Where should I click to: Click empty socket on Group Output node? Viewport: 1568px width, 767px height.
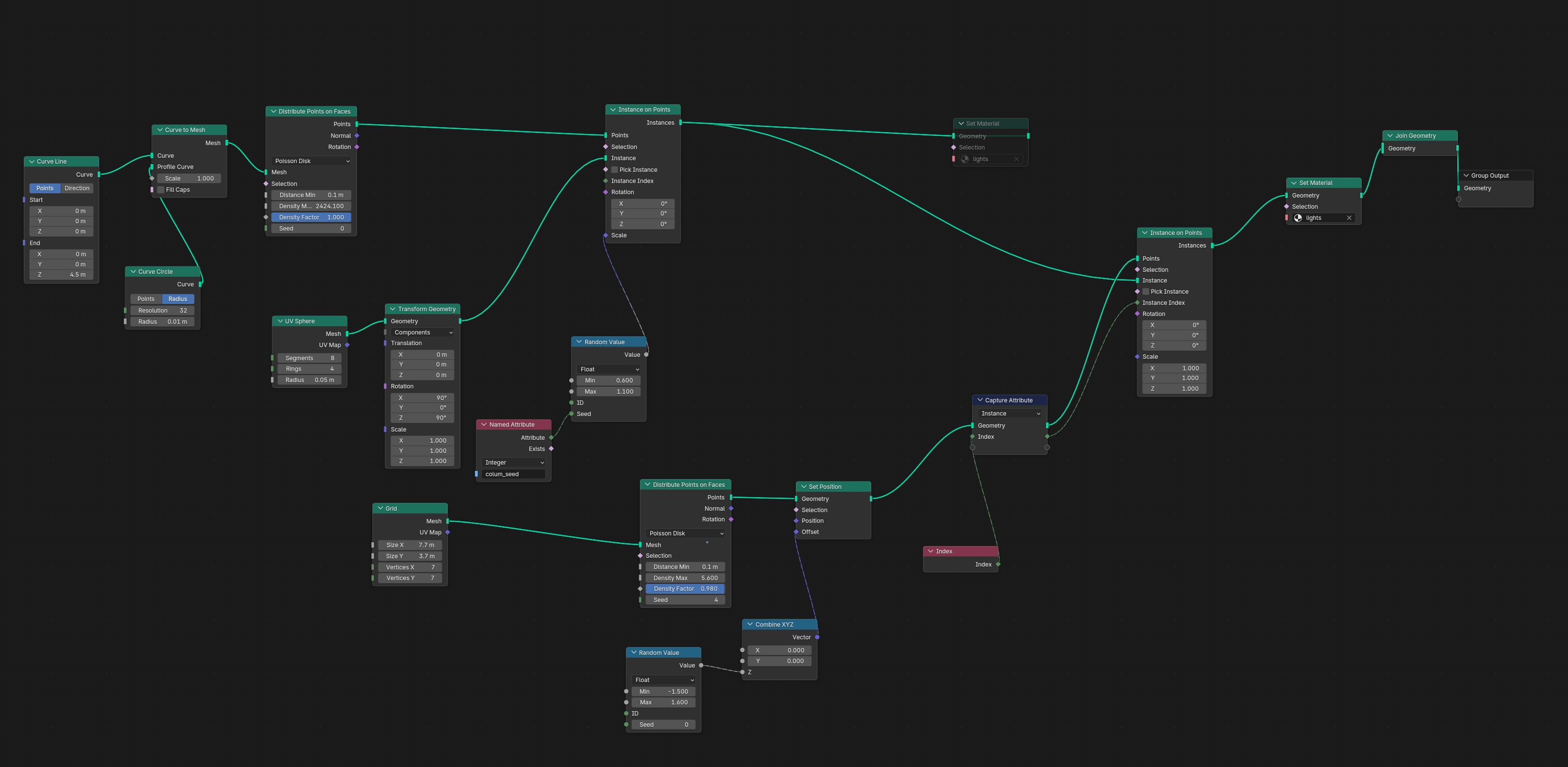[1458, 200]
